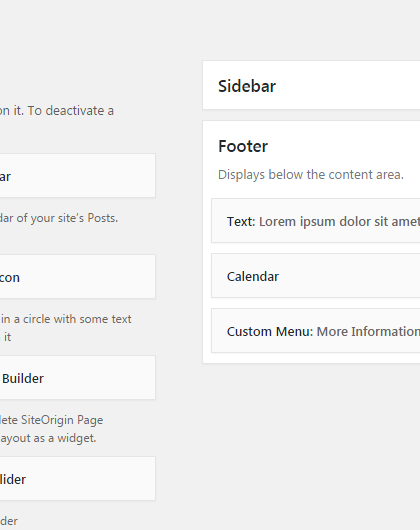This screenshot has width=420, height=530.
Task: Click the Footer description text
Action: tap(311, 175)
